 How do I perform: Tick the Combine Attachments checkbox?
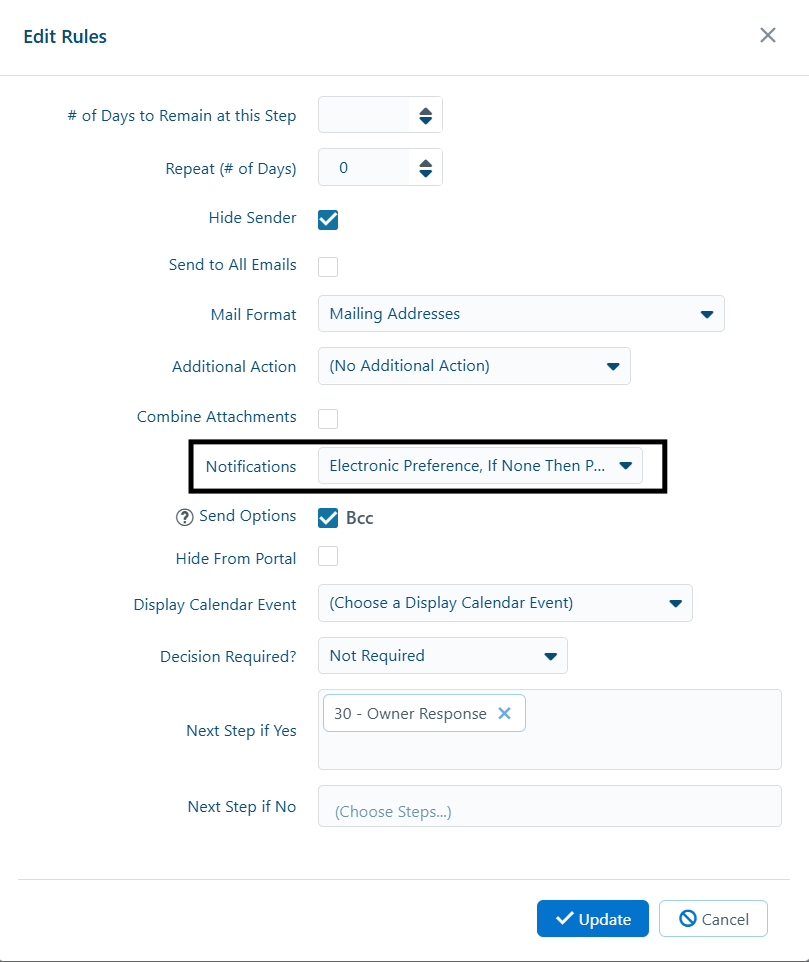(x=328, y=418)
